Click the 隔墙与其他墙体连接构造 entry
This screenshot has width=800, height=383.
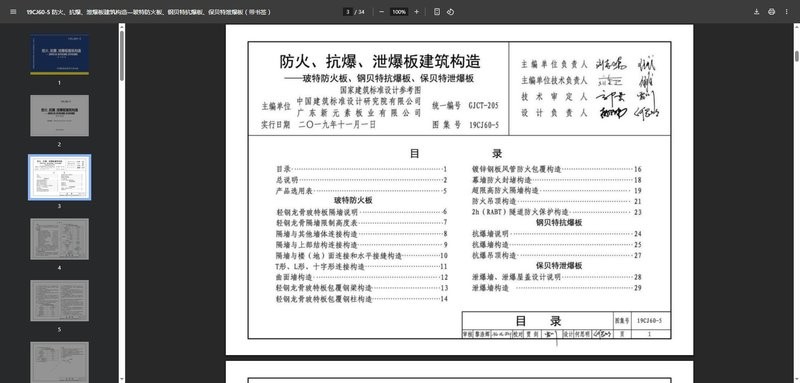pyautogui.click(x=362, y=234)
